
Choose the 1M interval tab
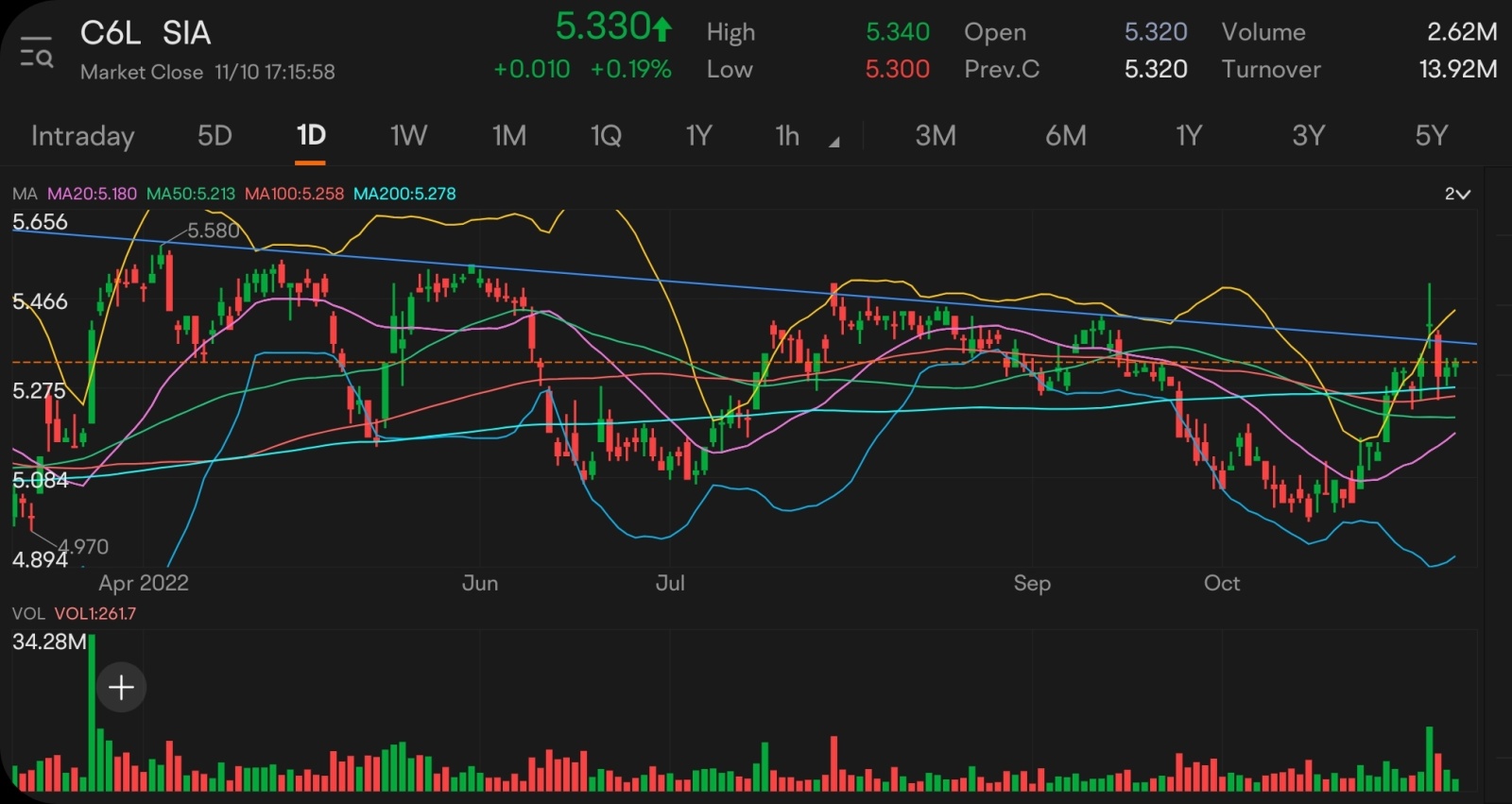[509, 136]
